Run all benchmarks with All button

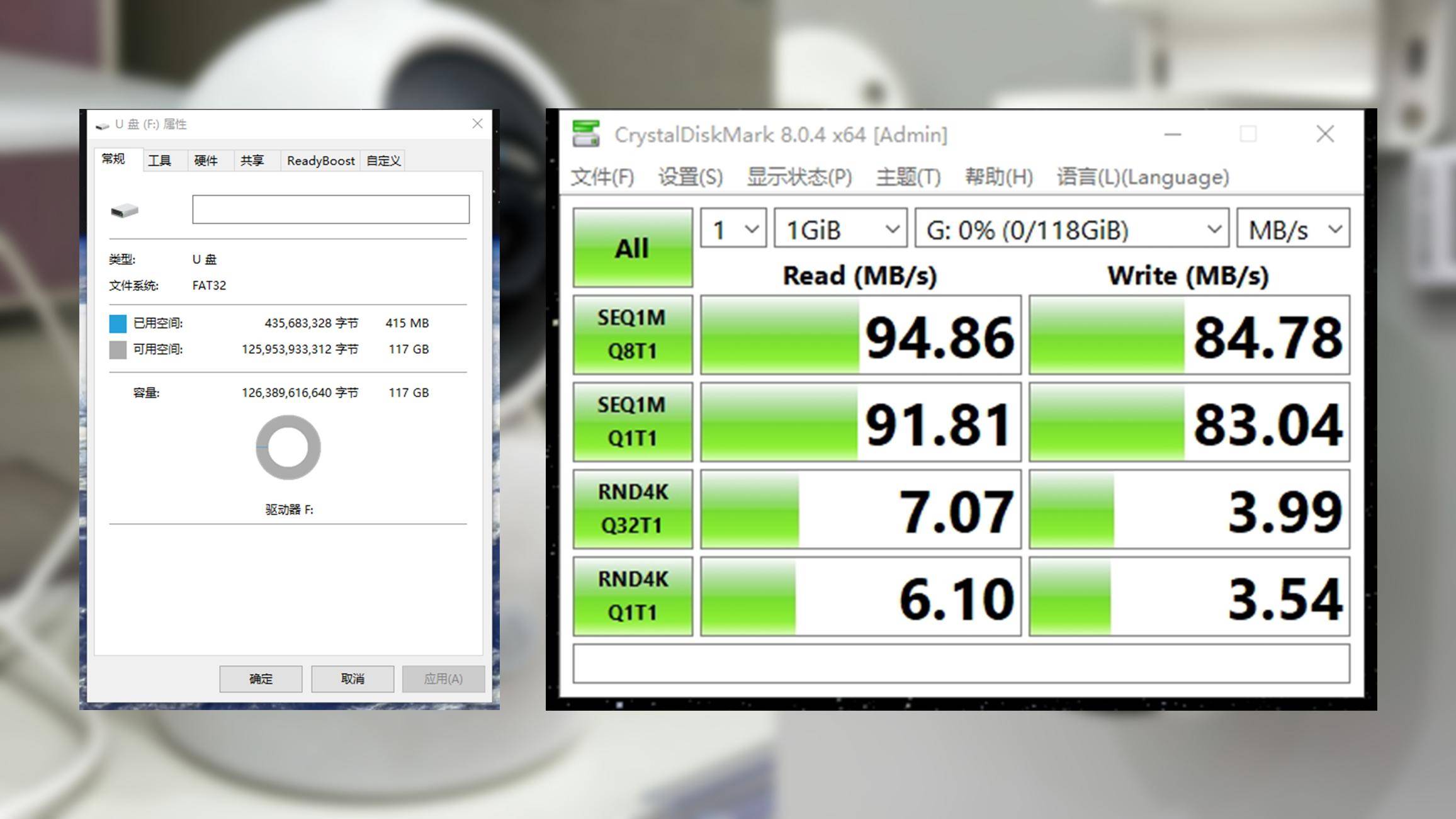click(633, 247)
